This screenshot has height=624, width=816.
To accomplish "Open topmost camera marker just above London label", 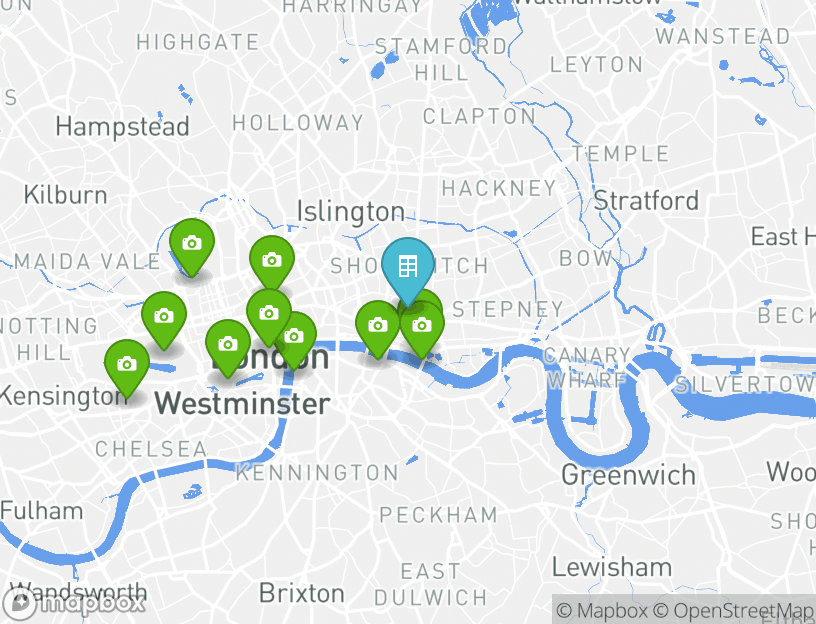I will (269, 314).
